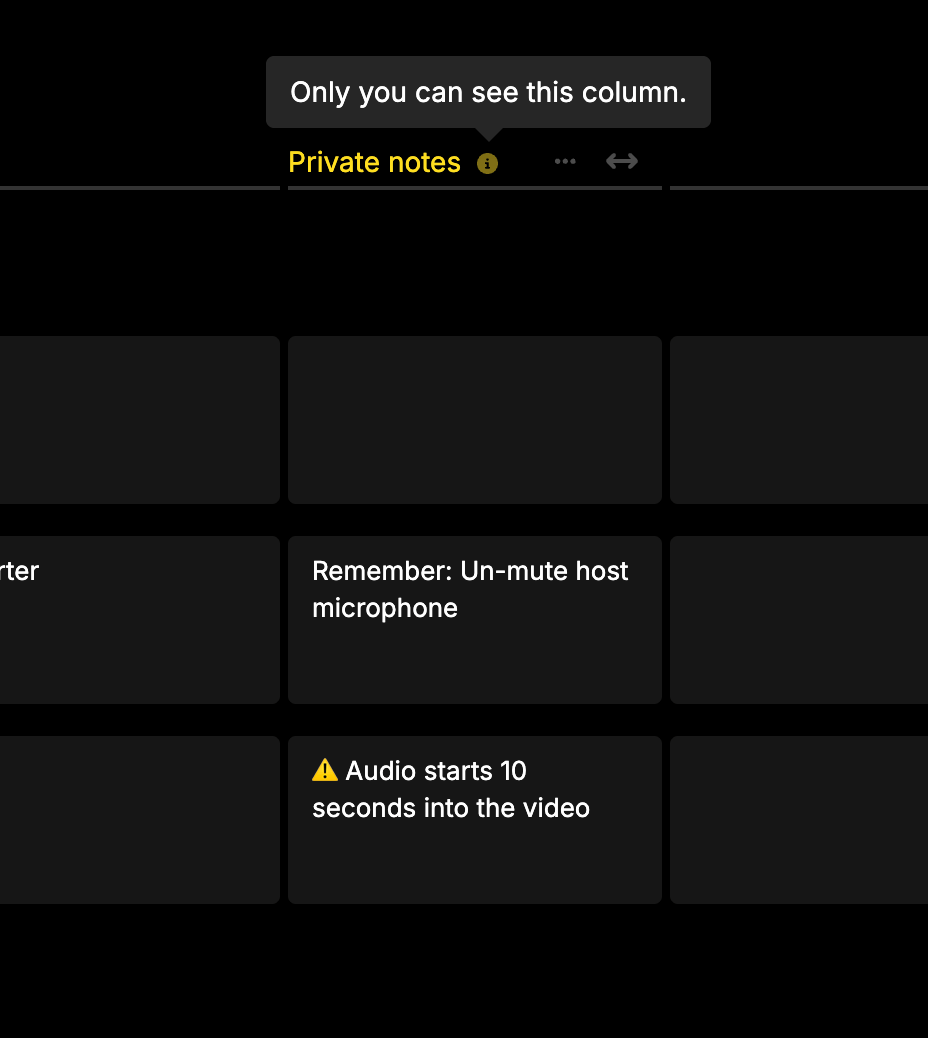The image size is (928, 1038).
Task: Click the text 'seconds into the video'
Action: pos(451,808)
